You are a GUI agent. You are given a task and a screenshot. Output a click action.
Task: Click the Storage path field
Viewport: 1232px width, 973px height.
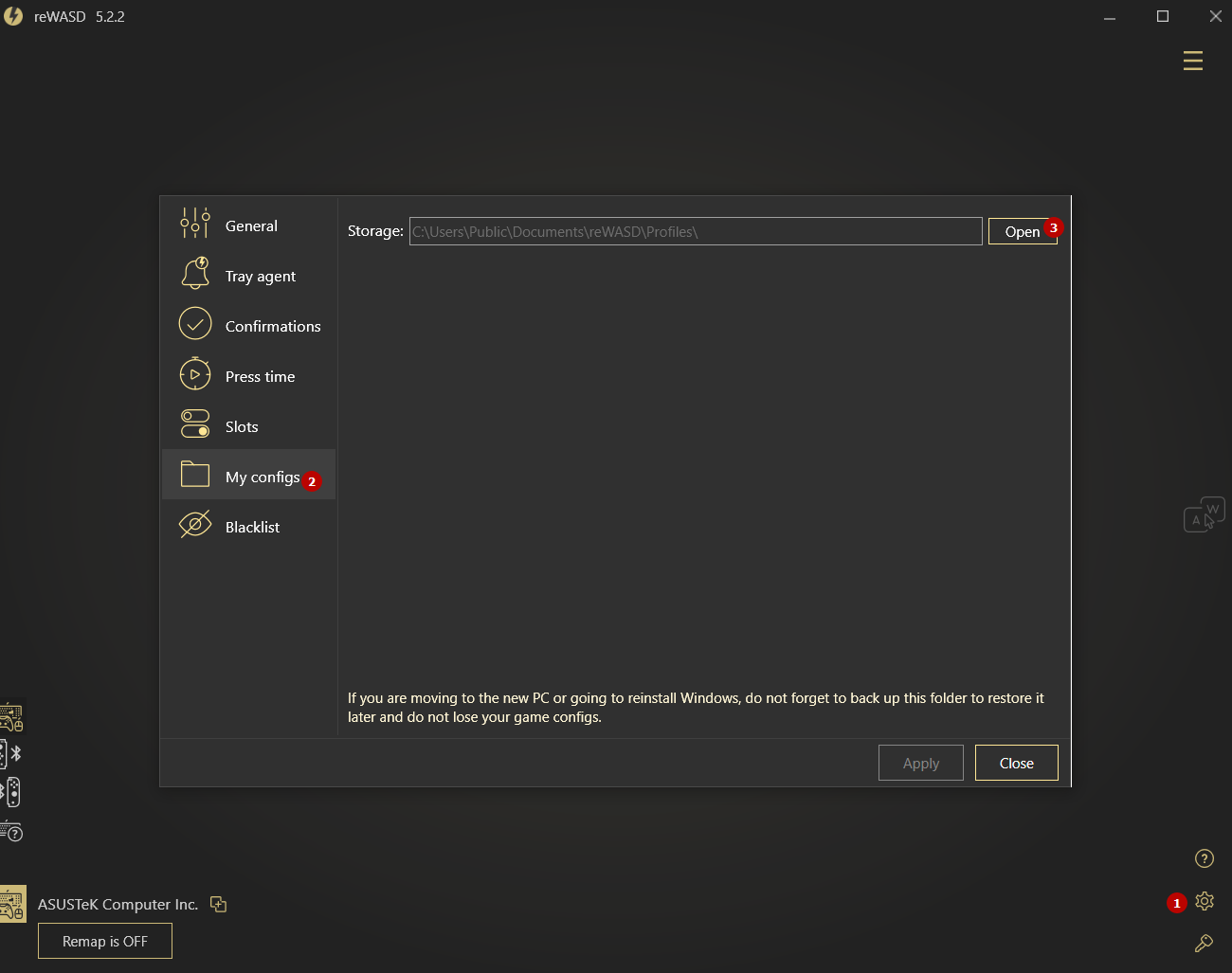tap(695, 231)
